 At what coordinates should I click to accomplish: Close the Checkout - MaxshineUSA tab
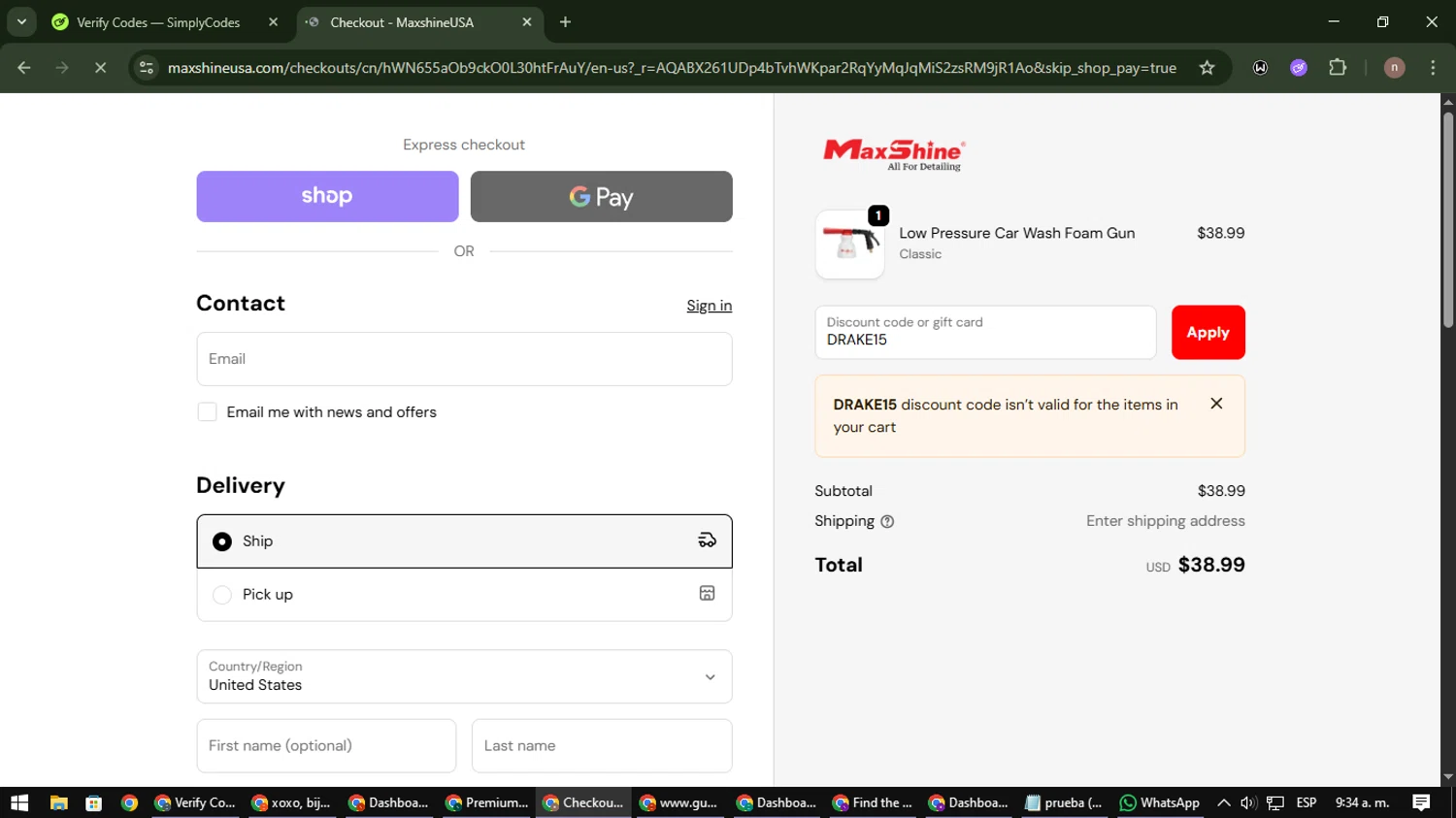526,21
